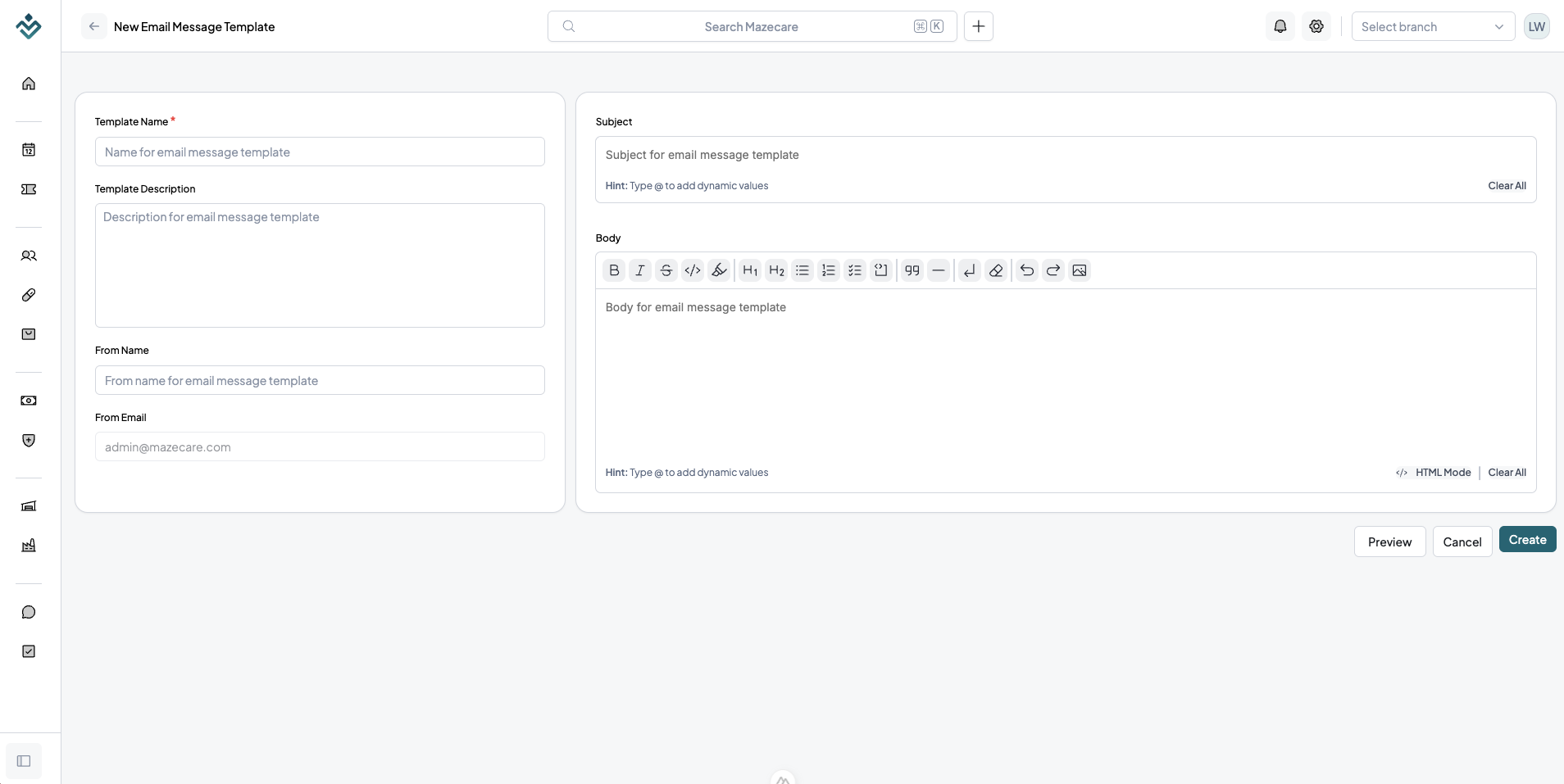The image size is (1564, 784).
Task: Open the tasks checkbox icon in the sidebar
Action: (x=29, y=651)
